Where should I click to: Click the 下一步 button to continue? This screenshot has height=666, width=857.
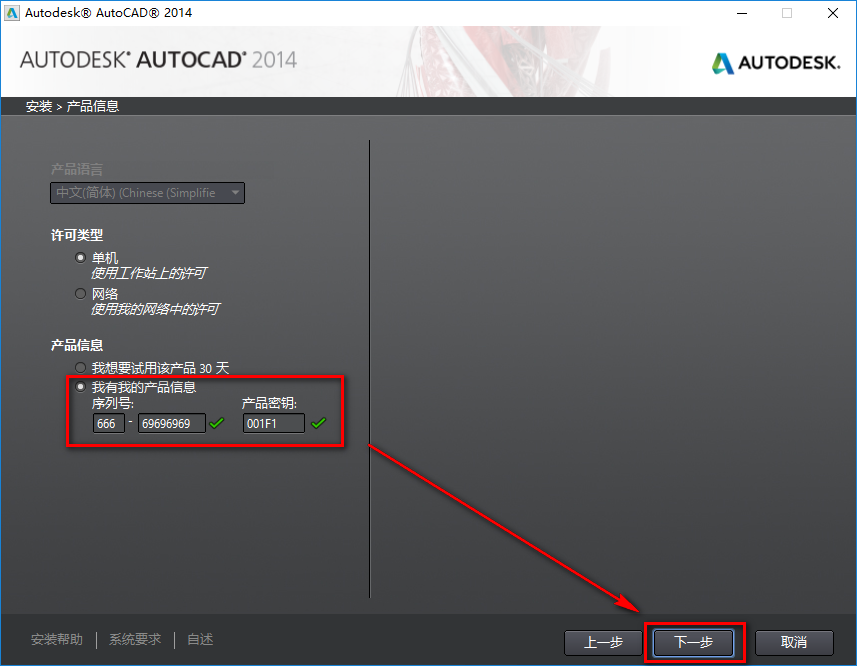pyautogui.click(x=693, y=643)
